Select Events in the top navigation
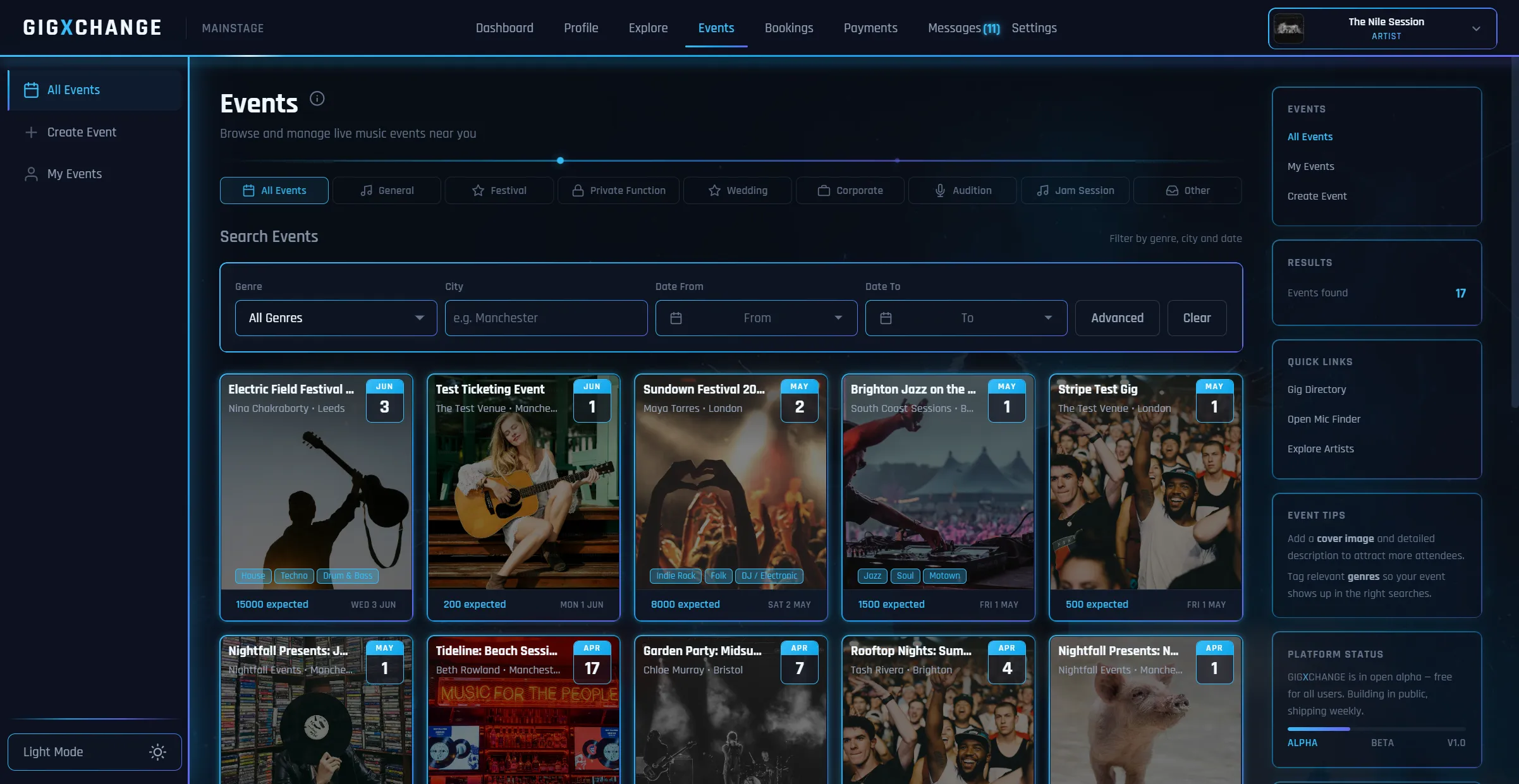 716,28
